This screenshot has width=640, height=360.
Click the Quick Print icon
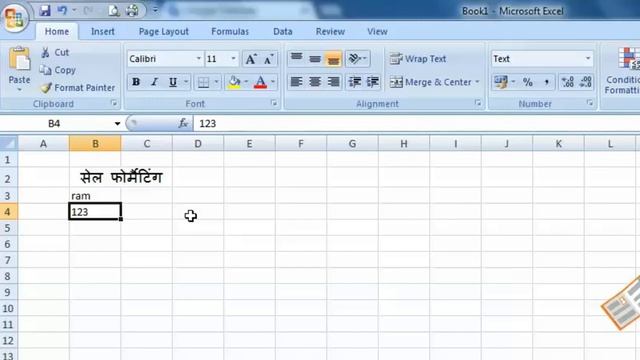pos(132,11)
